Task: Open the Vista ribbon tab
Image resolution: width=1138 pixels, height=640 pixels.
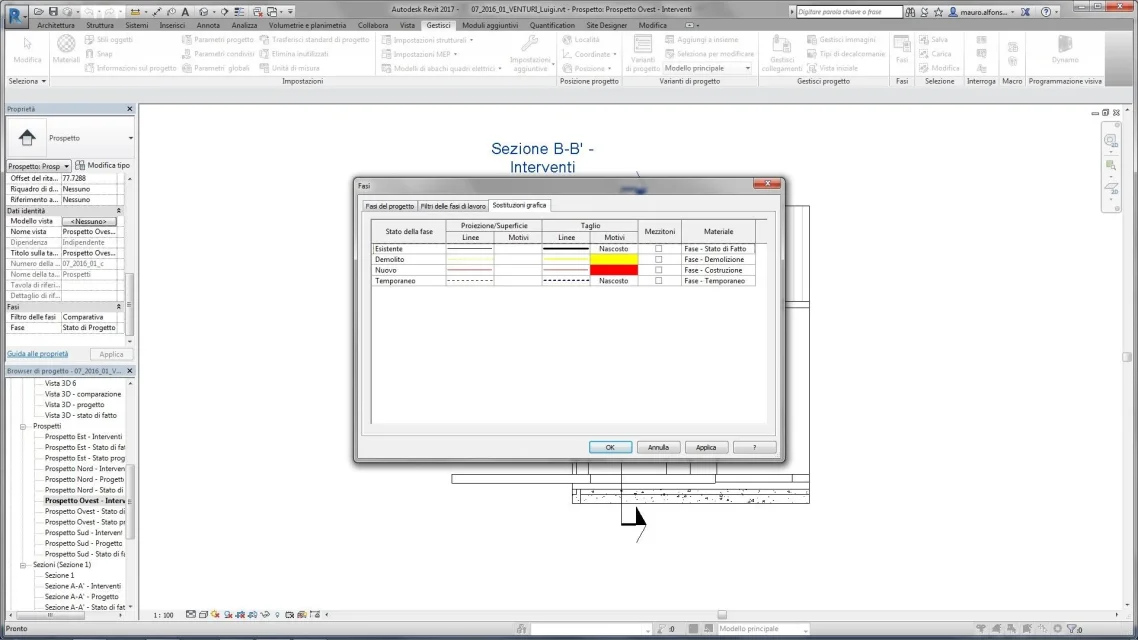Action: (x=407, y=25)
